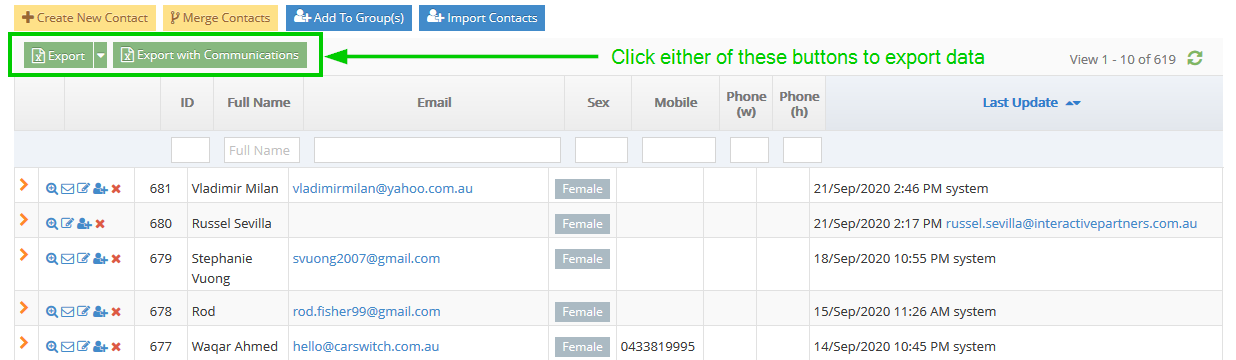Email Waqar Ahmed via envelope icon

point(68,347)
